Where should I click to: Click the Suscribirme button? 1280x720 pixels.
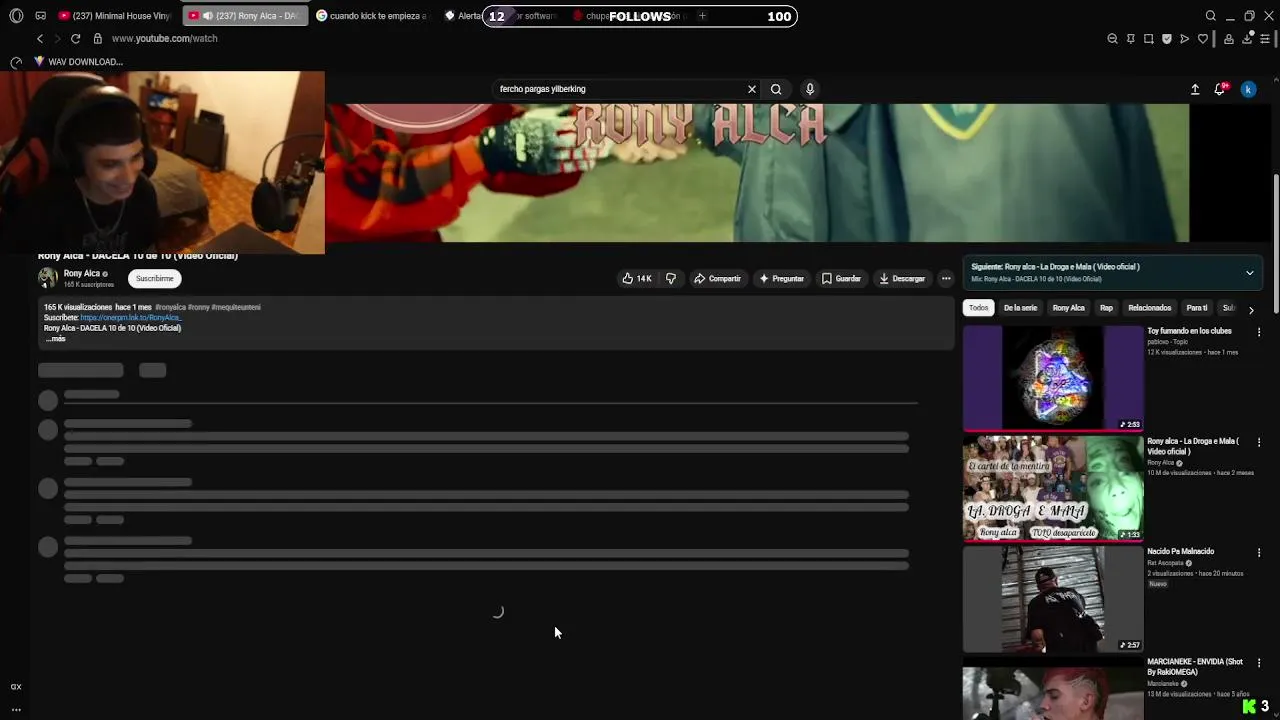tap(154, 278)
